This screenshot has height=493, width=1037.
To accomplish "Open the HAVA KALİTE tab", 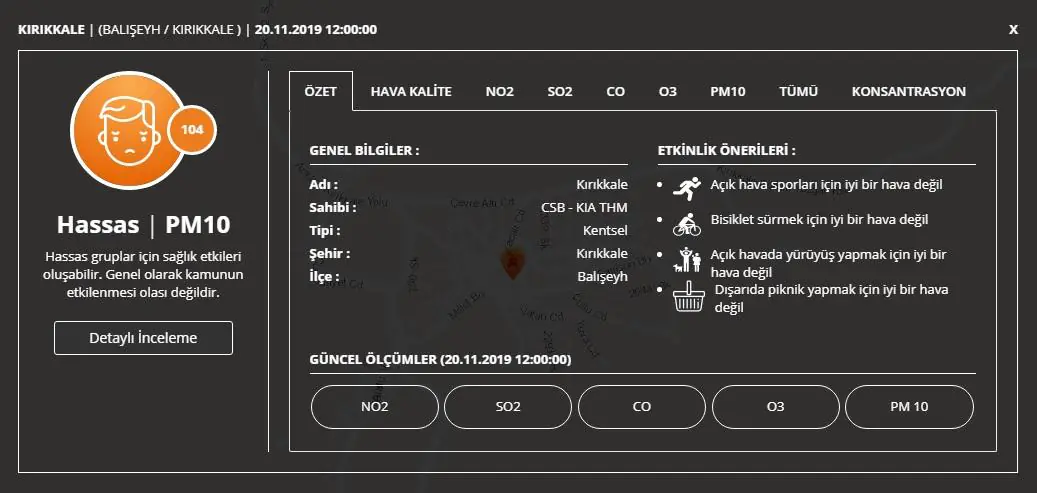I will tap(411, 91).
